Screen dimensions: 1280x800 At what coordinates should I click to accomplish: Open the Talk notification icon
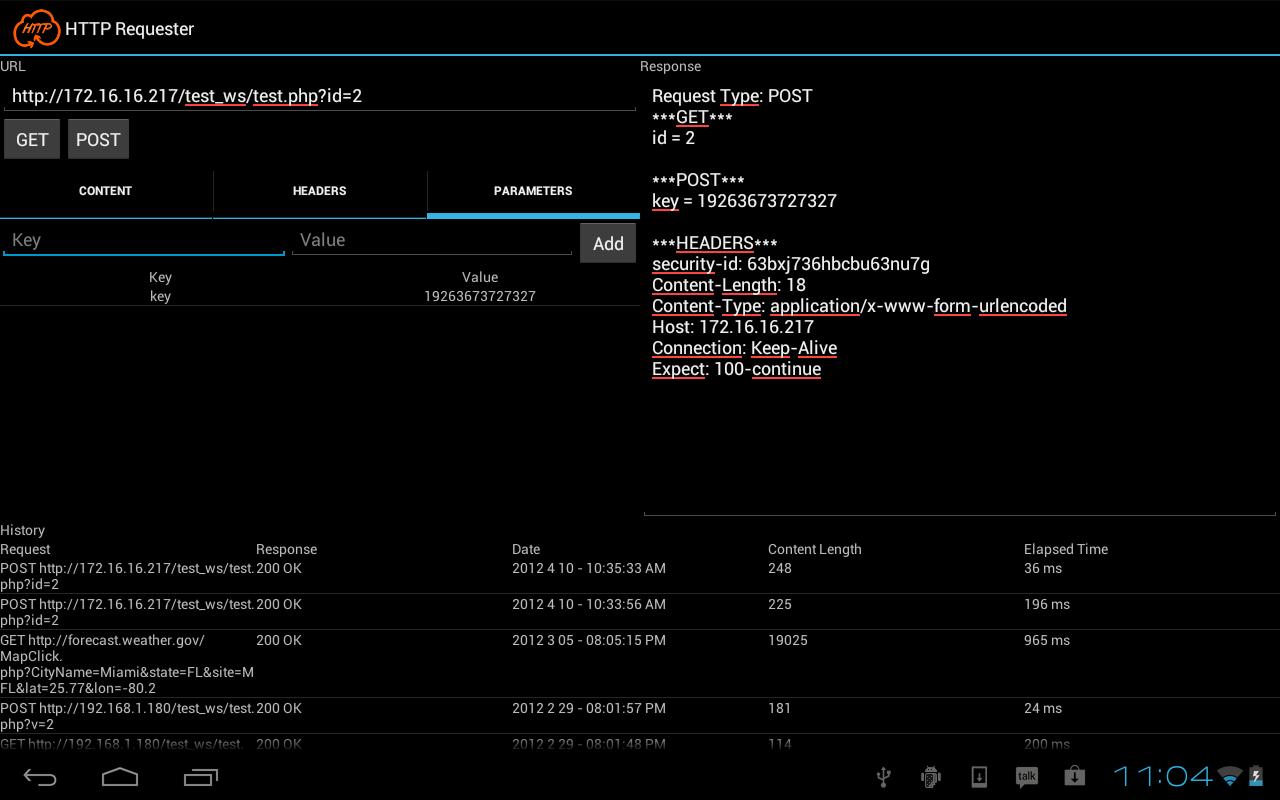(1027, 777)
